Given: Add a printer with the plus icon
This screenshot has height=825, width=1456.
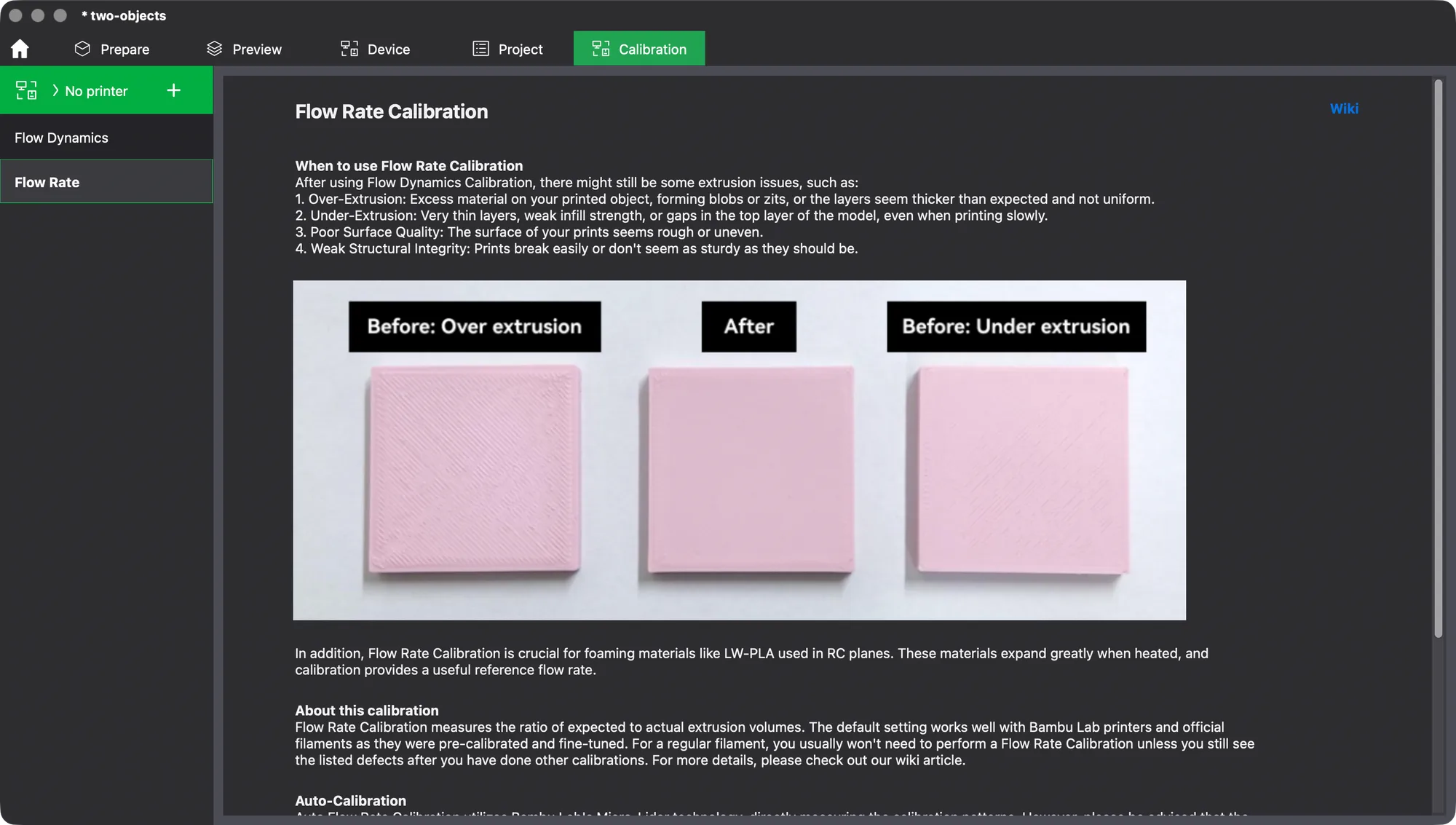Looking at the screenshot, I should (x=173, y=90).
